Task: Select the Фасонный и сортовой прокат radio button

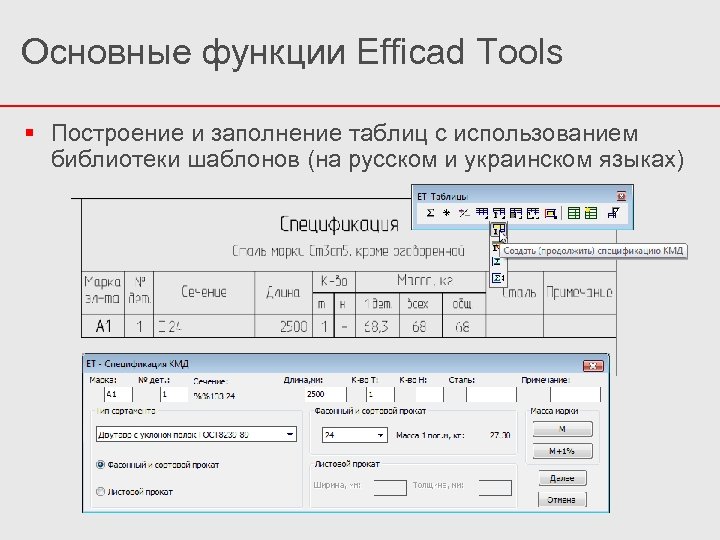Action: pos(101,465)
